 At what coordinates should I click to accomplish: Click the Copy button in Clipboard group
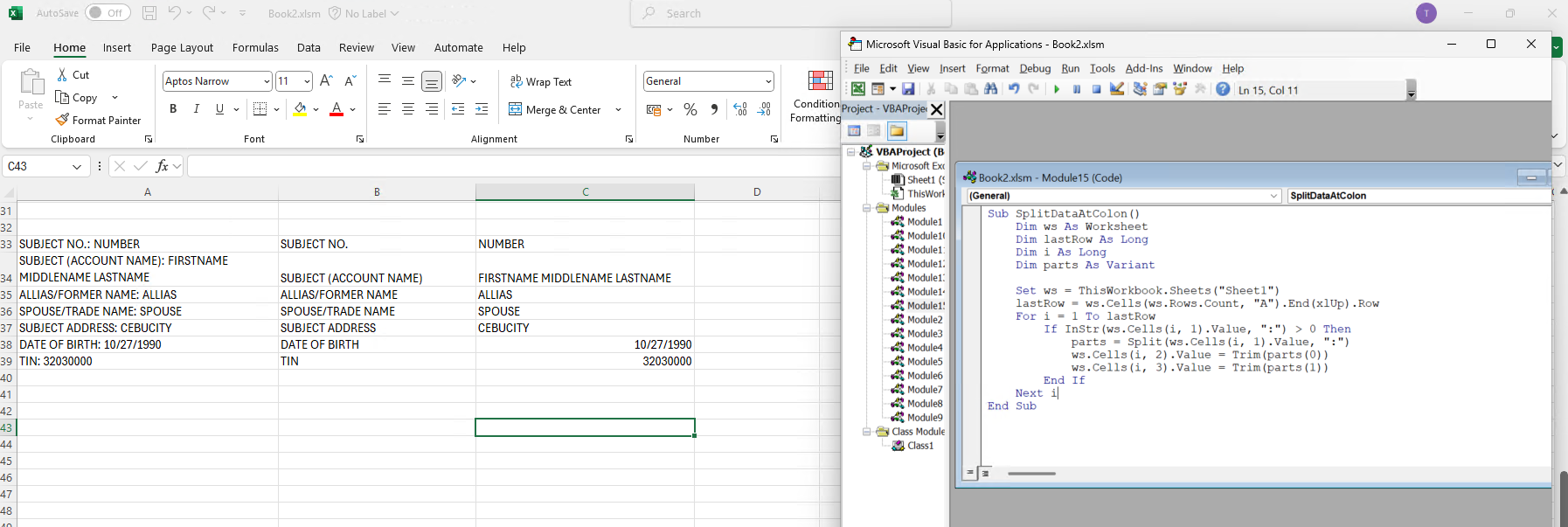click(x=76, y=98)
